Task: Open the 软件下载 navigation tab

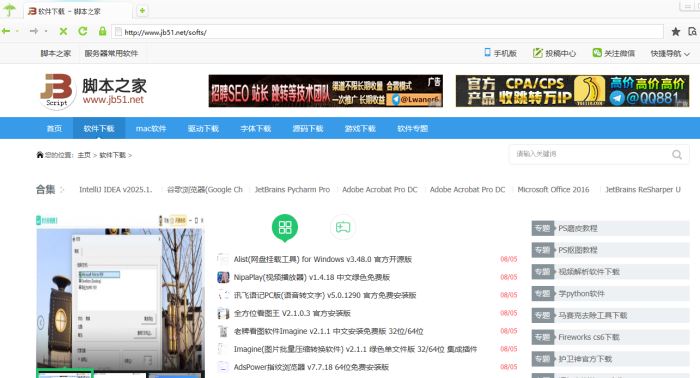Action: (x=99, y=129)
